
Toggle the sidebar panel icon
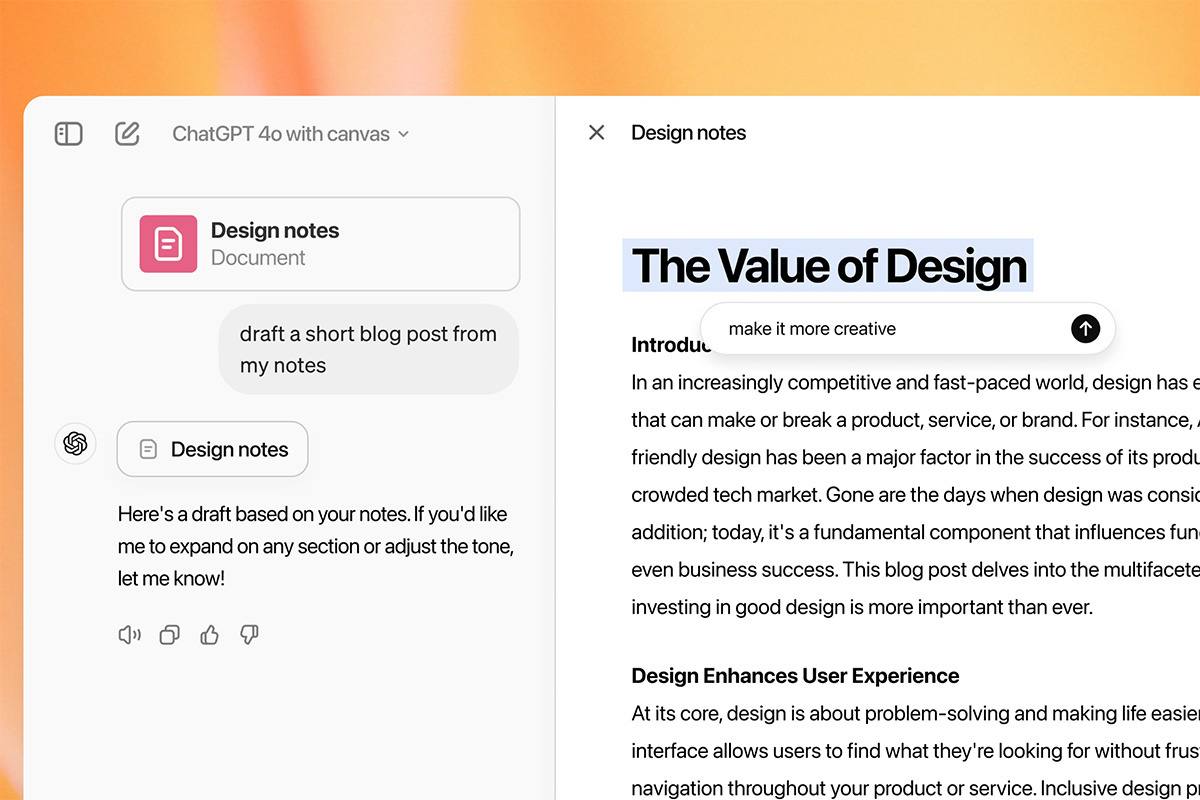[69, 134]
